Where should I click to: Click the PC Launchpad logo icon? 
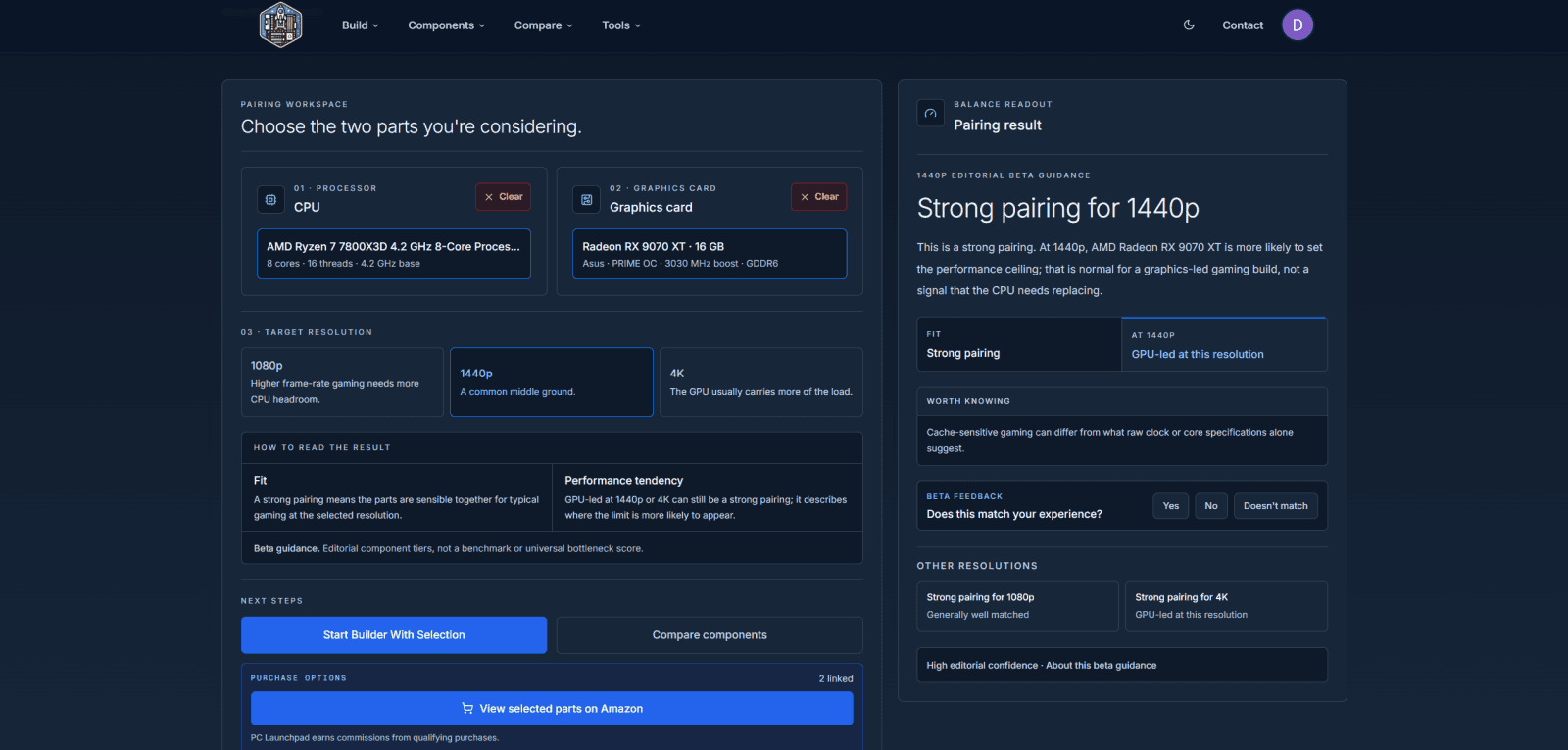(280, 25)
